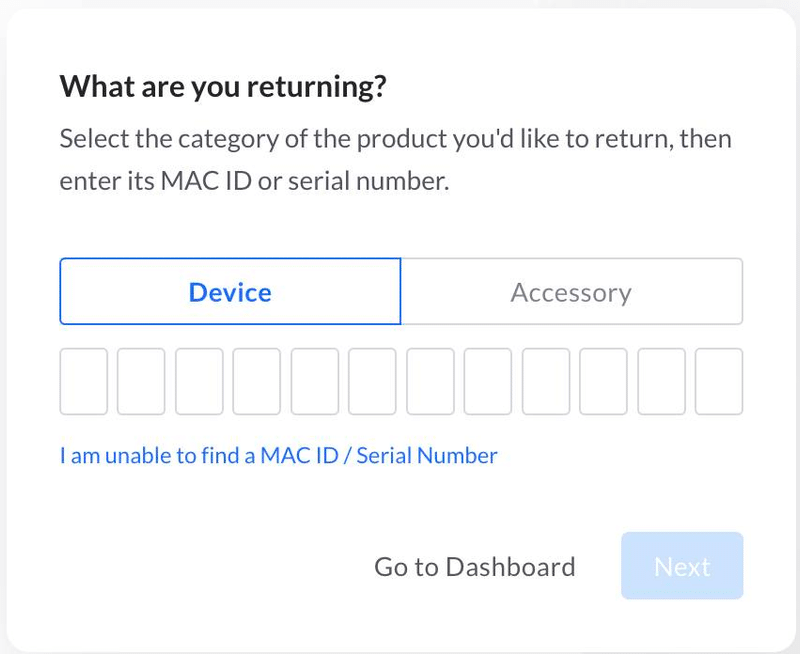Click the seventh MAC ID character box

(x=430, y=381)
